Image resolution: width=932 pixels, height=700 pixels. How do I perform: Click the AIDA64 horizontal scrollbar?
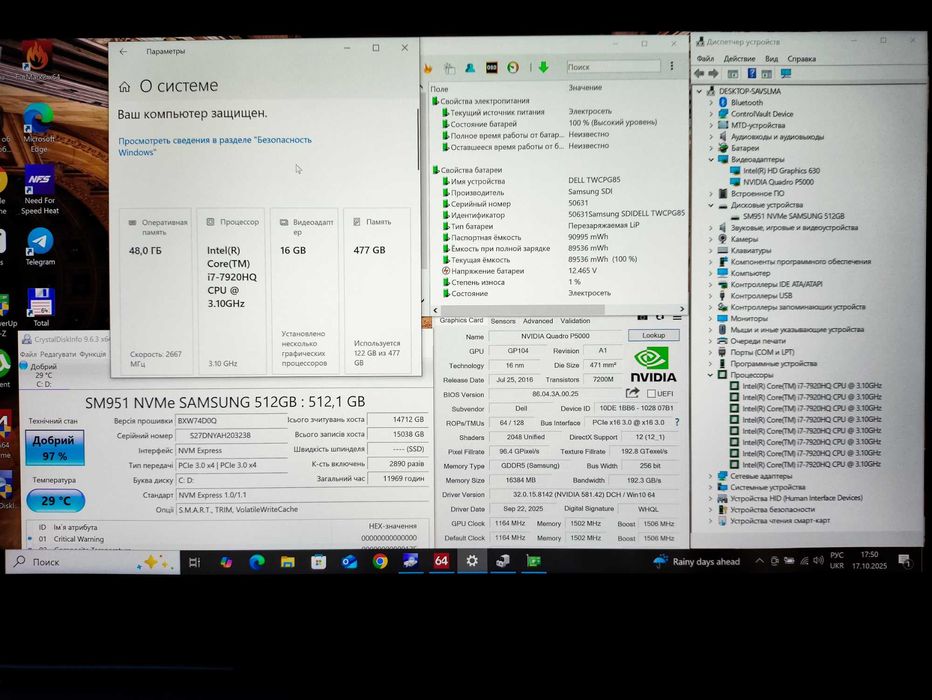click(522, 310)
